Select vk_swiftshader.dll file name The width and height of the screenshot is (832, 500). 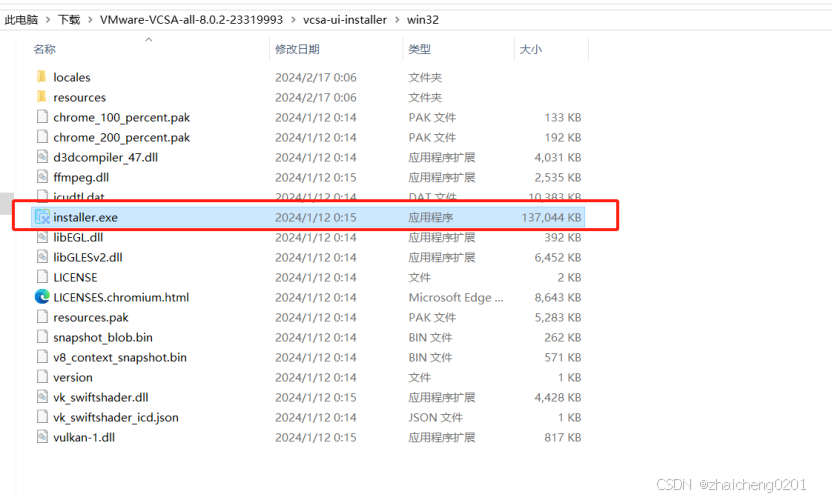[x=101, y=398]
